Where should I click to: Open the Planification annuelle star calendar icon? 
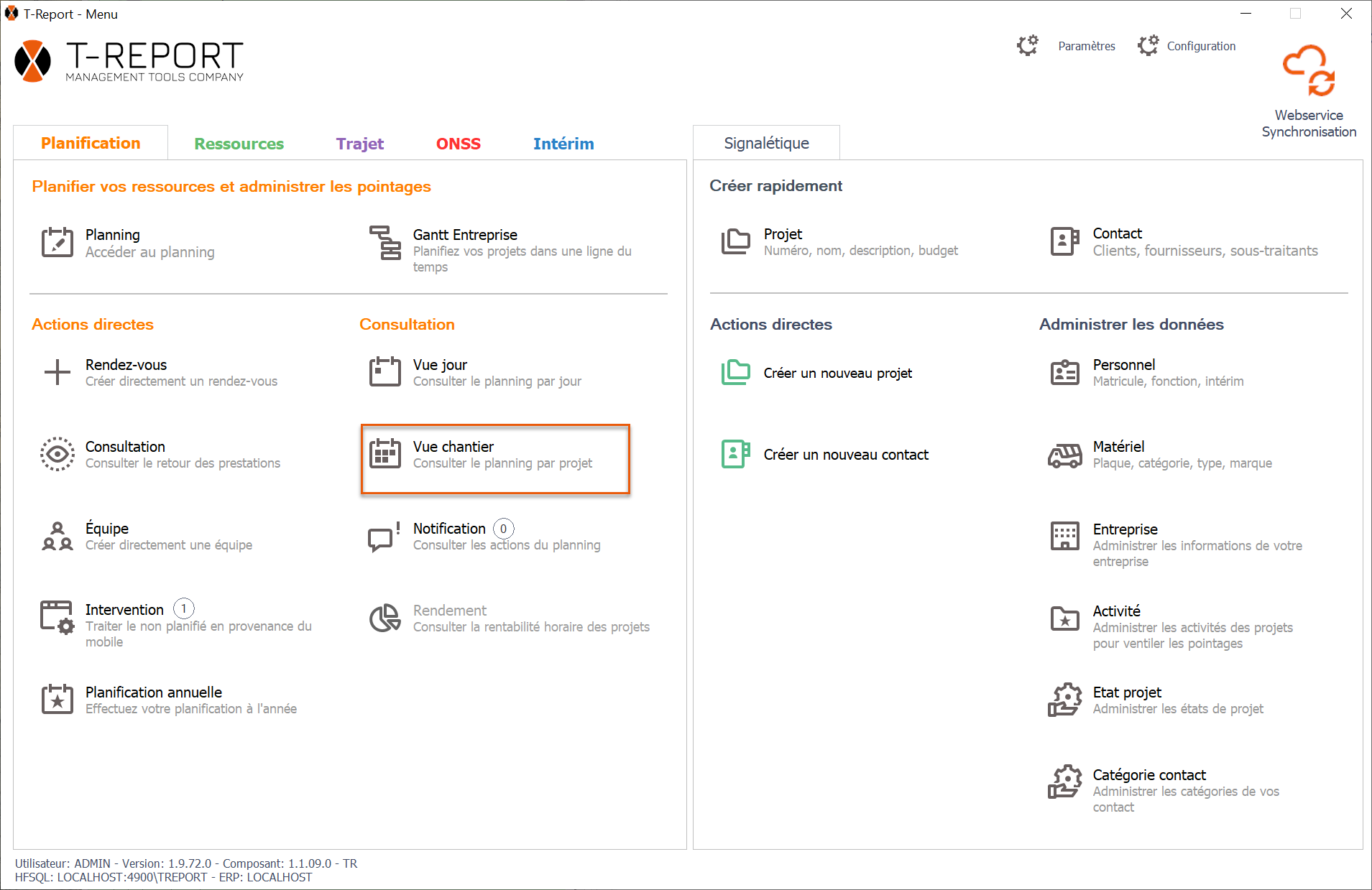coord(57,700)
